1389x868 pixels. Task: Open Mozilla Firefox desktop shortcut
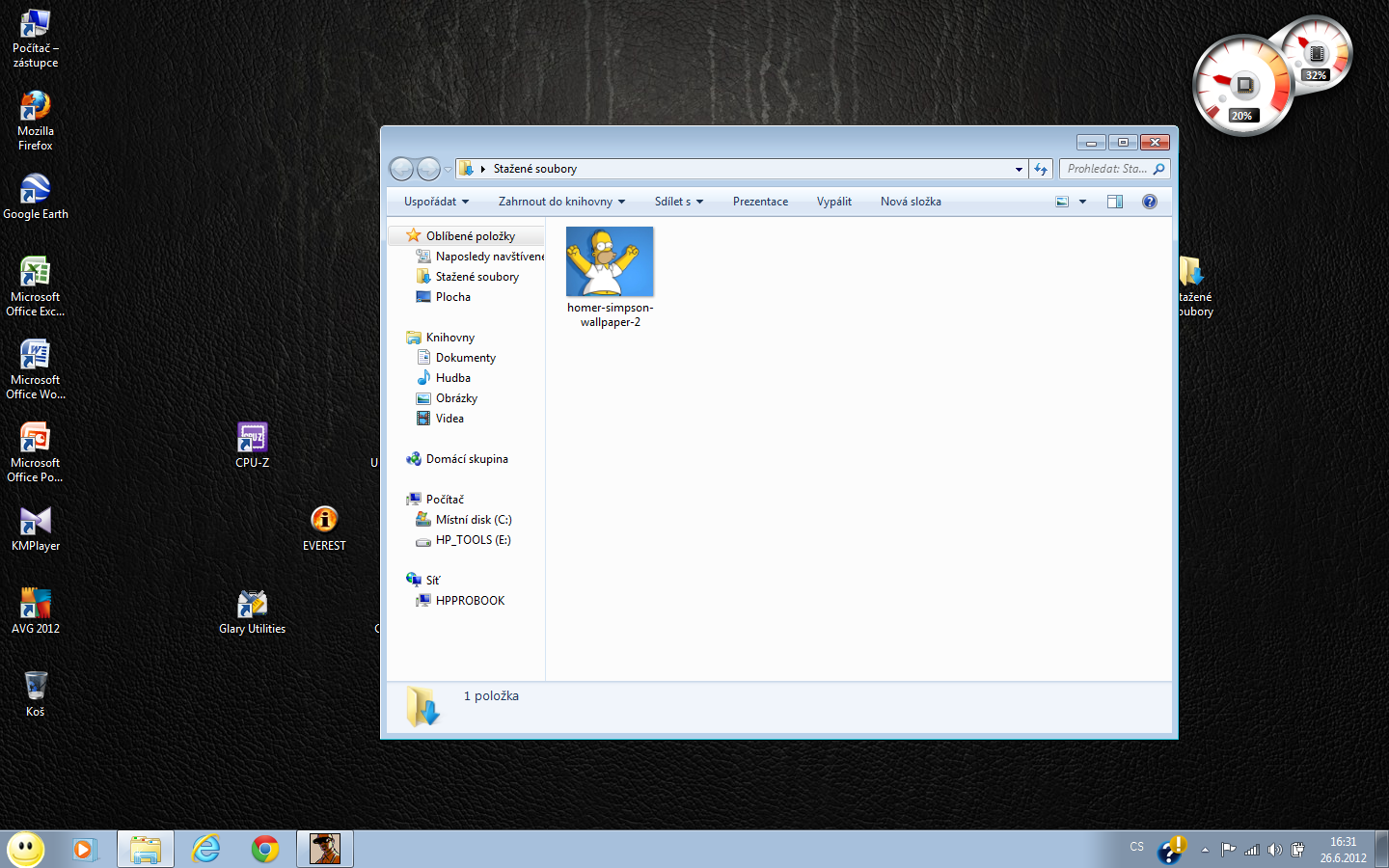click(36, 121)
